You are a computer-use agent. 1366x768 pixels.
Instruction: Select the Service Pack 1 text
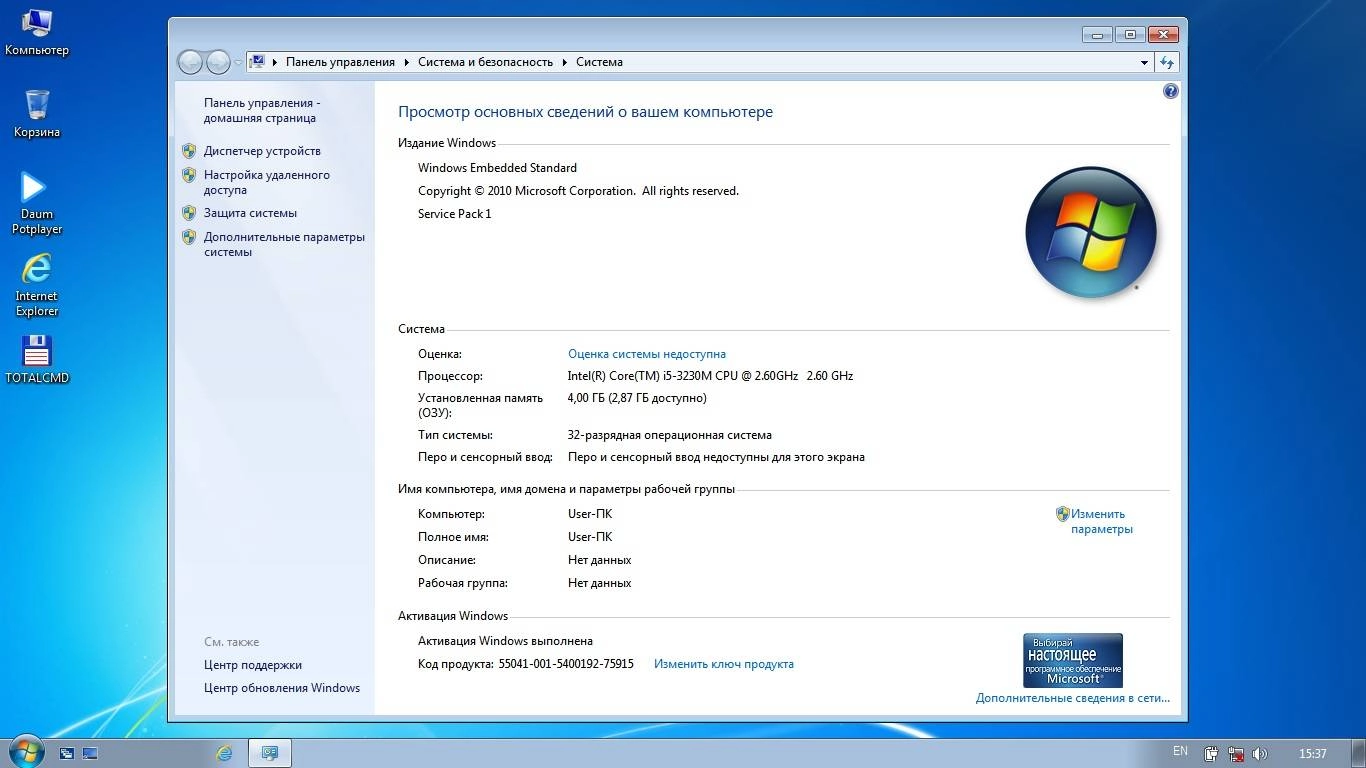[x=455, y=214]
